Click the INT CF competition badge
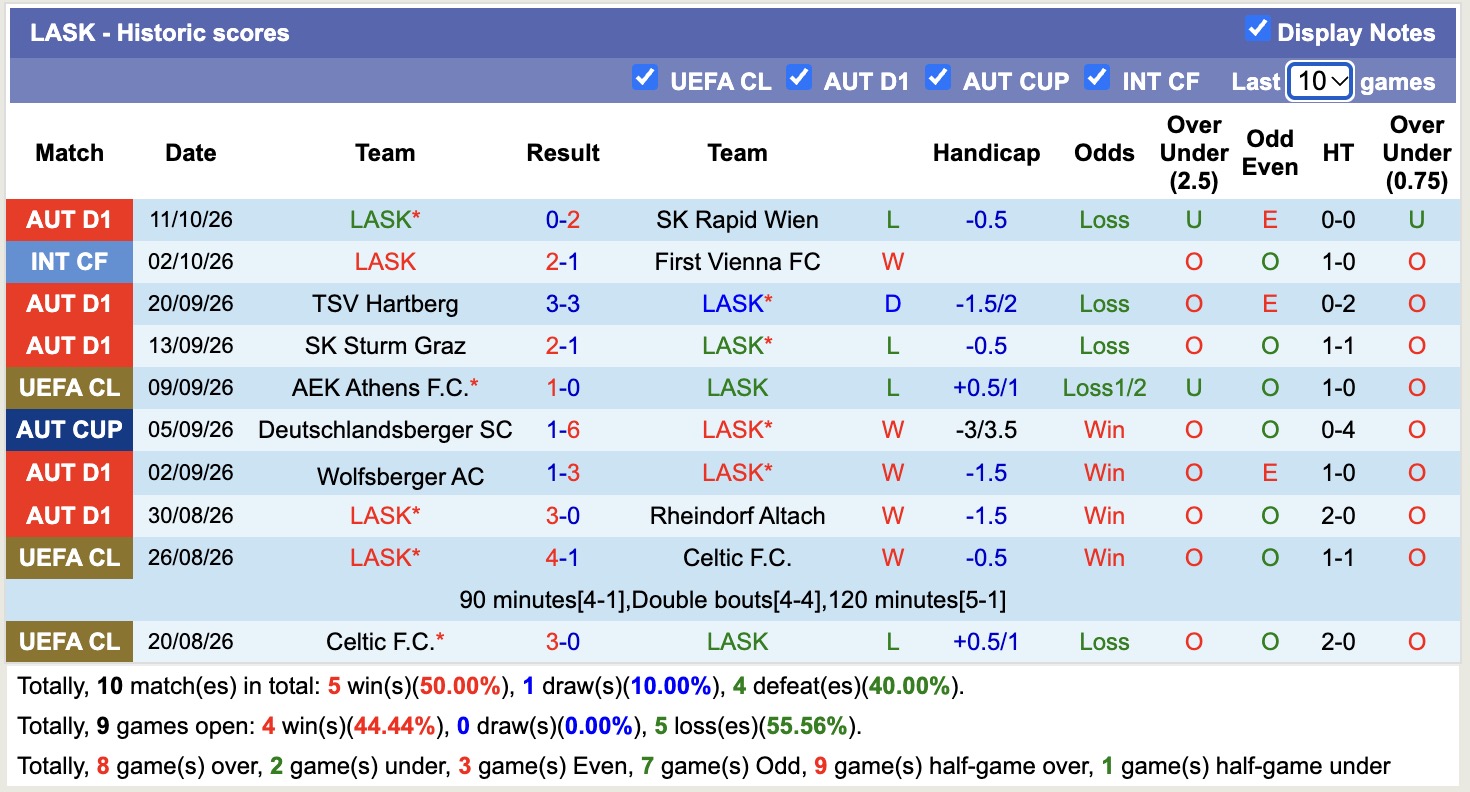 [69, 262]
